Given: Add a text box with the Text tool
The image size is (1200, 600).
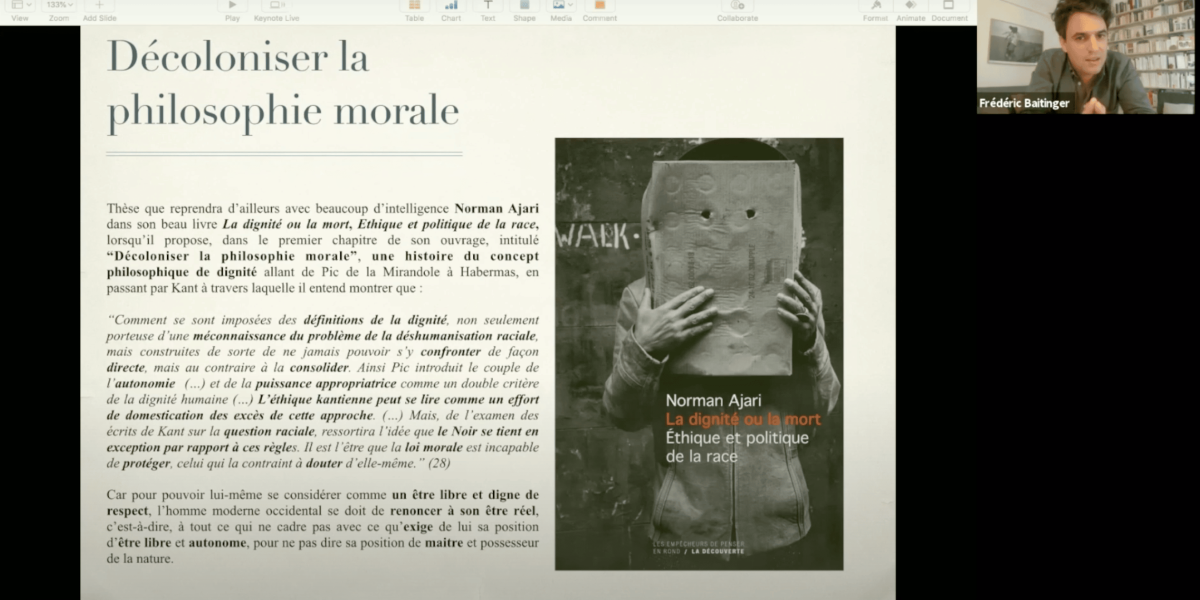Looking at the screenshot, I should pyautogui.click(x=487, y=6).
